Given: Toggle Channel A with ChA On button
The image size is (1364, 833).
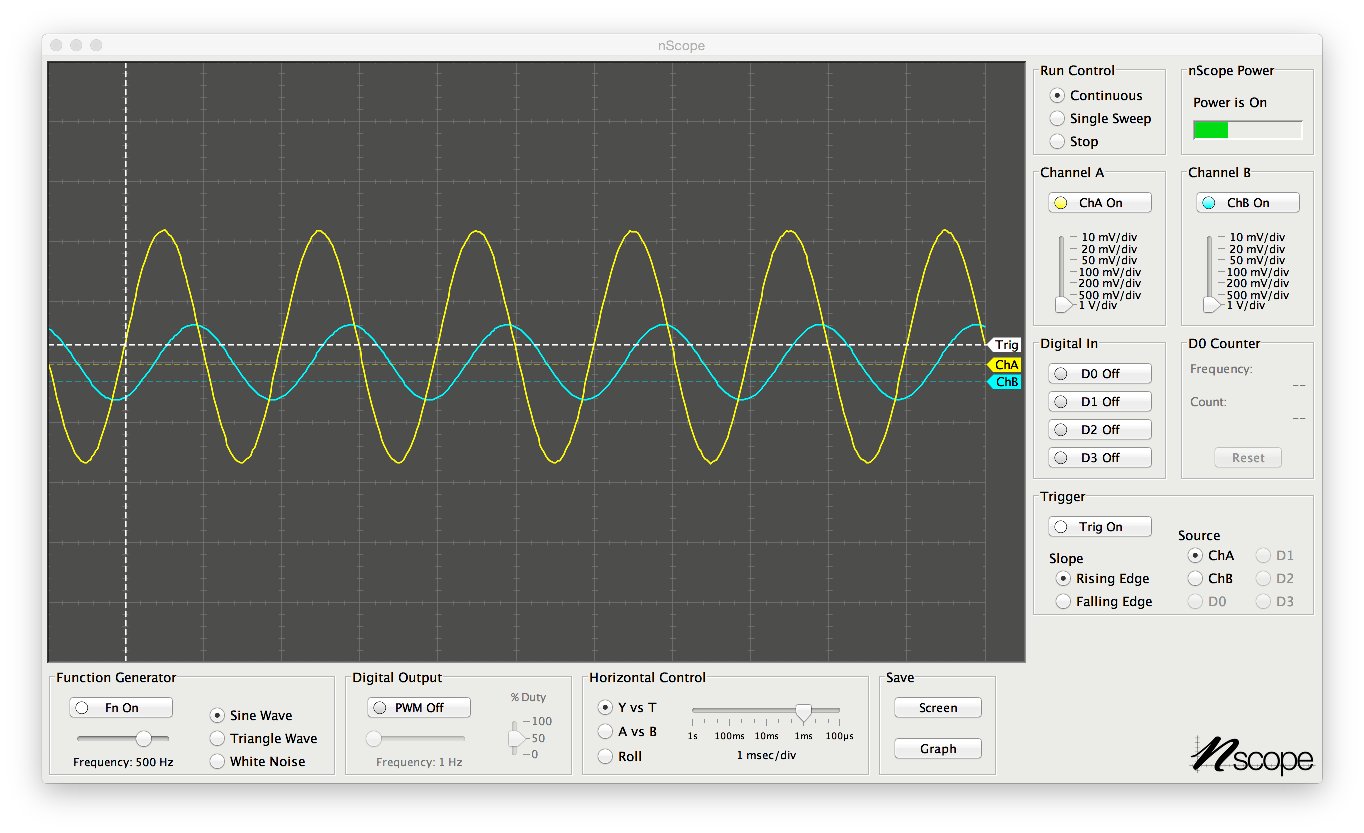Looking at the screenshot, I should pyautogui.click(x=1099, y=203).
